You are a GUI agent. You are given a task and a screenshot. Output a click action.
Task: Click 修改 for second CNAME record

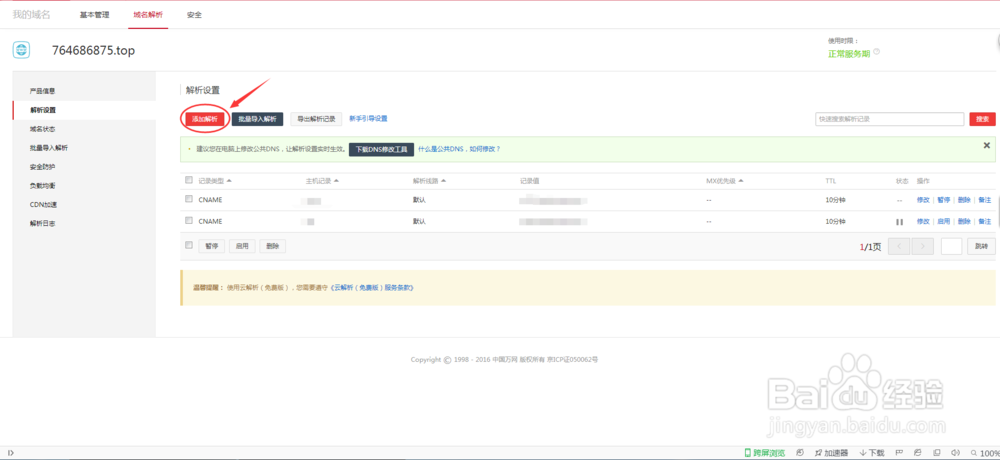point(923,221)
